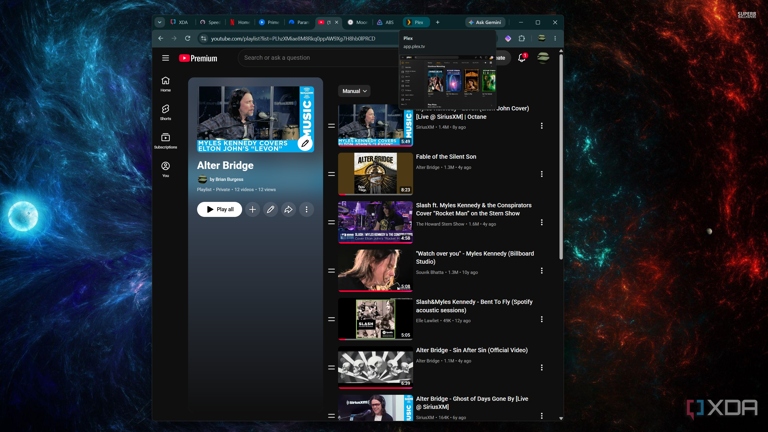Click browser back arrow

tap(161, 38)
